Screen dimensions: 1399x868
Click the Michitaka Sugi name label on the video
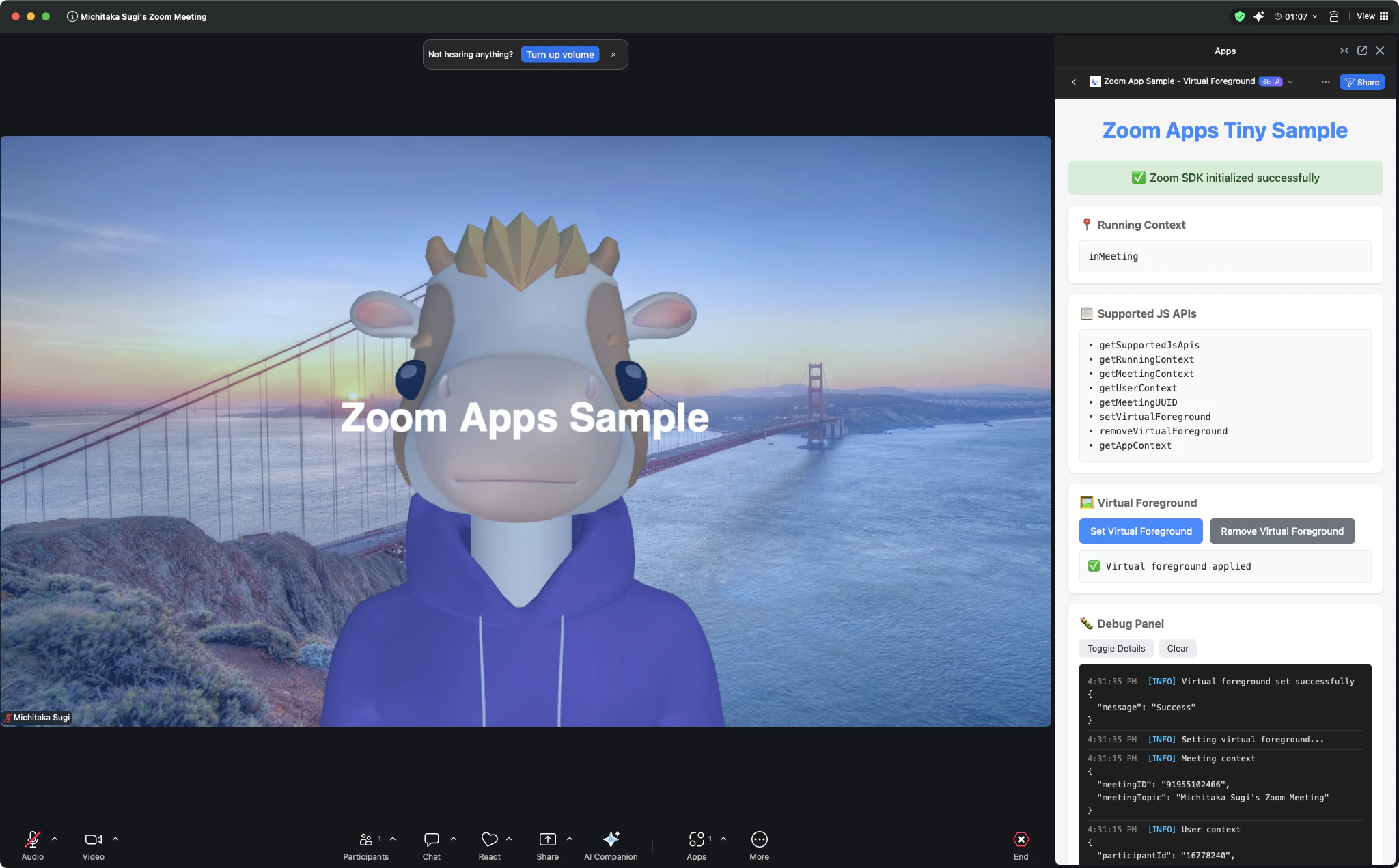click(x=38, y=718)
